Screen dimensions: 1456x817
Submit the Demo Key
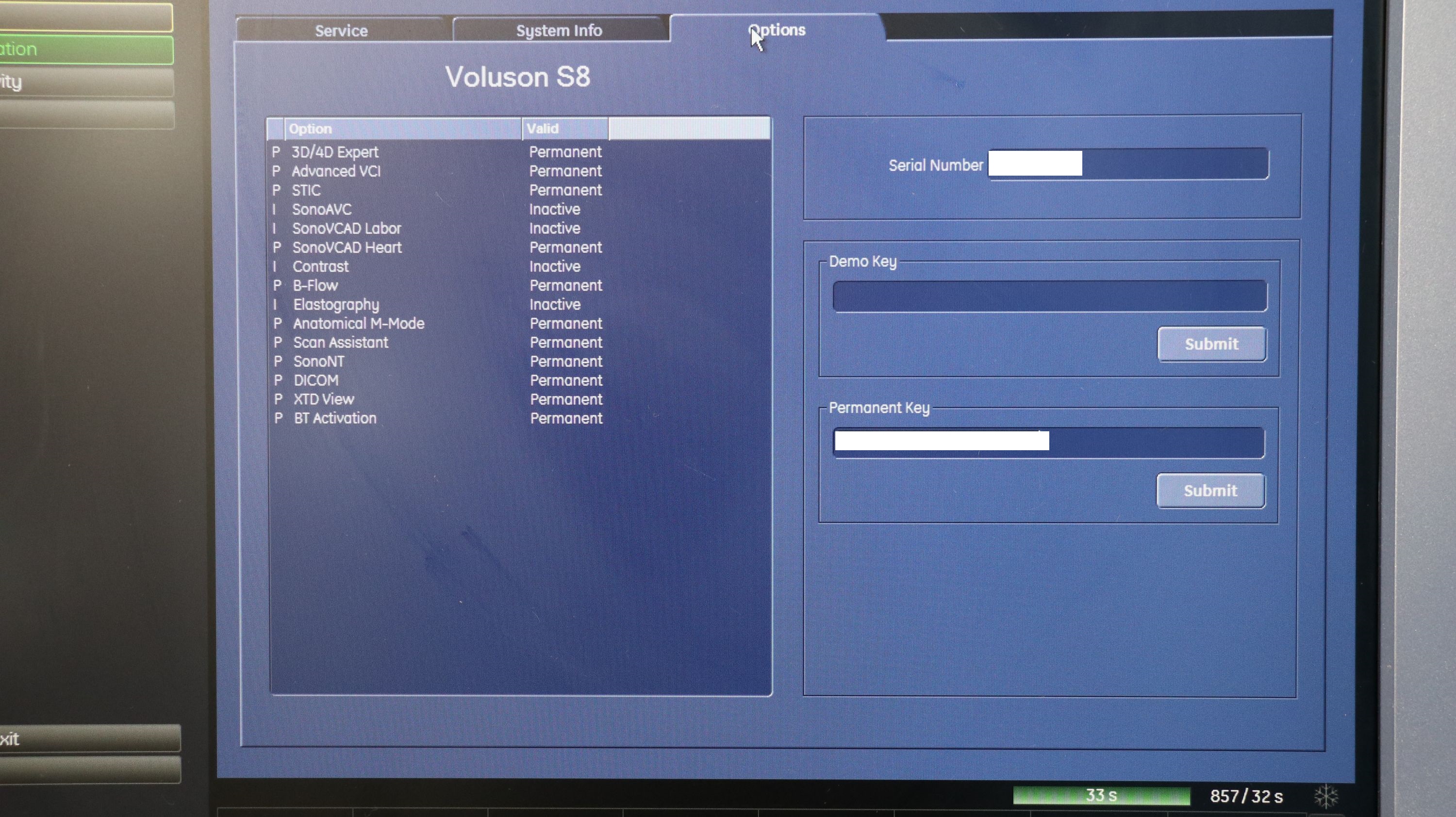click(x=1211, y=343)
